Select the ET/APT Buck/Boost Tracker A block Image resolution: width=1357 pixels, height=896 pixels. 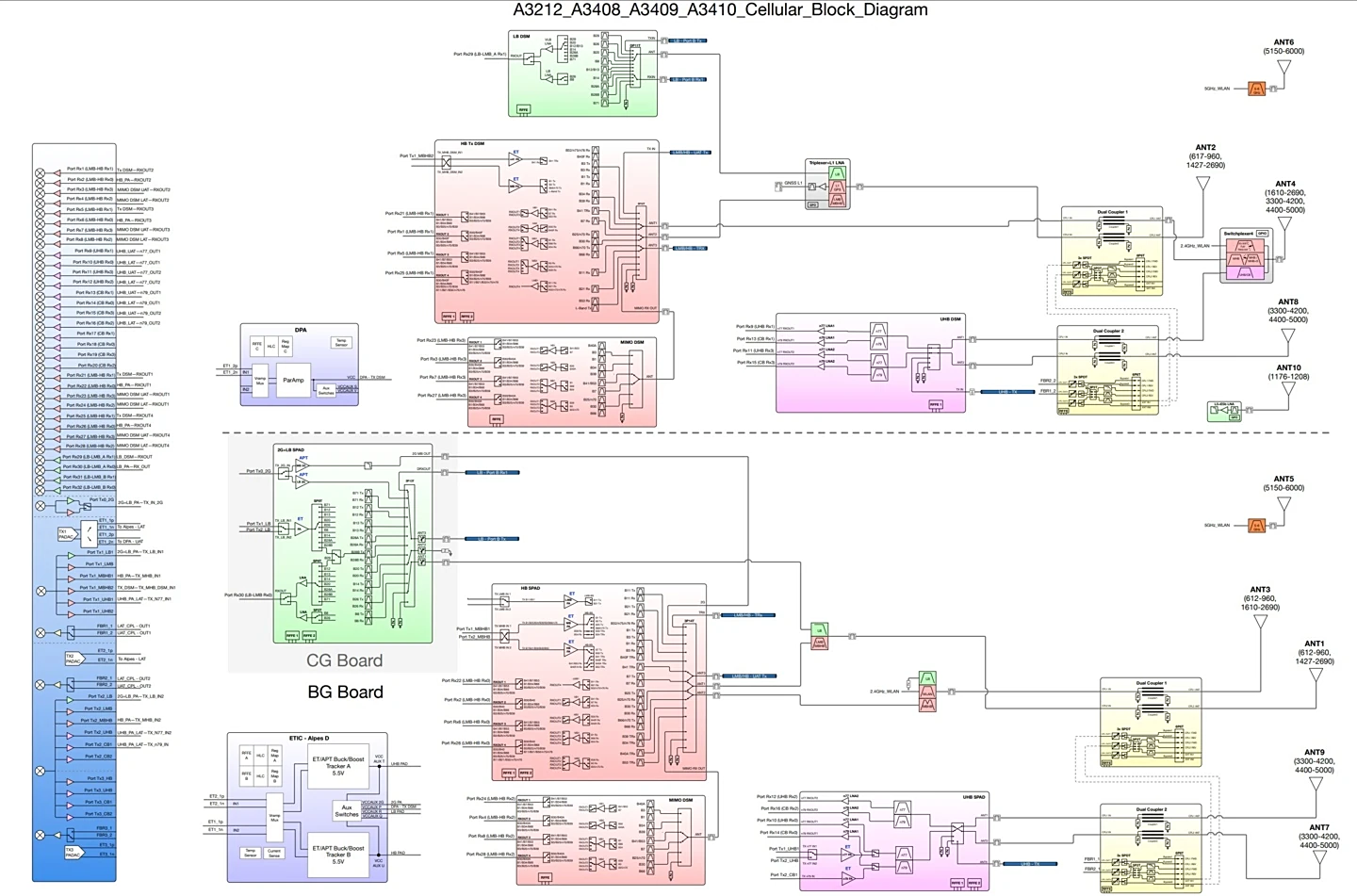(x=337, y=766)
